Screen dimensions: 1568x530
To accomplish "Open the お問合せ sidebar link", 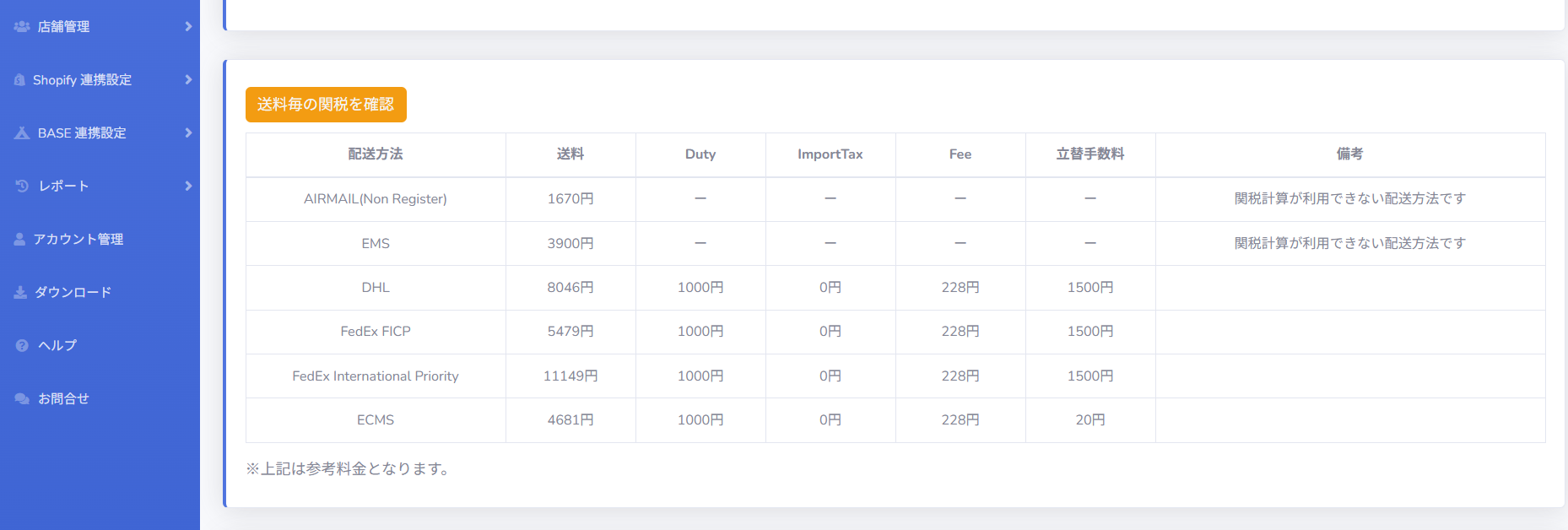I will 100,399.
